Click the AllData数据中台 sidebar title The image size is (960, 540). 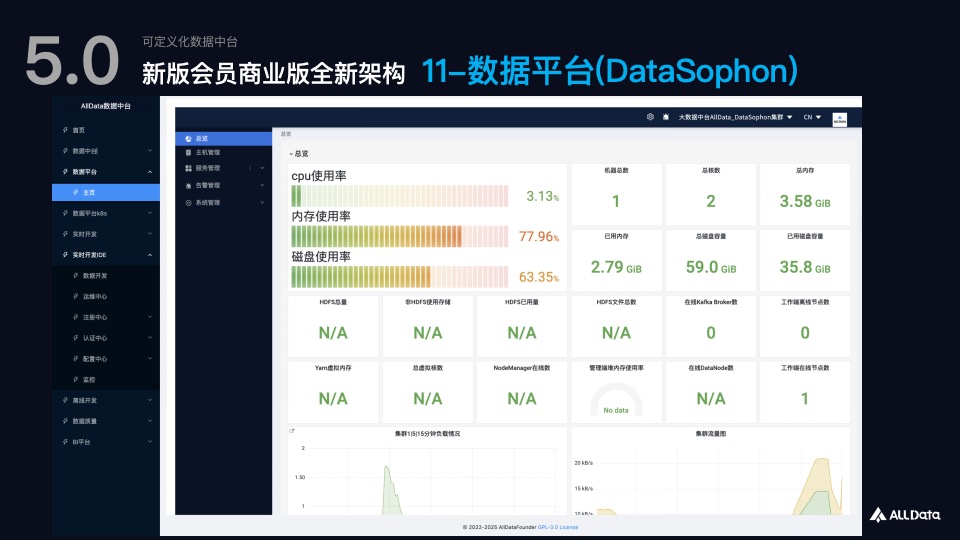tap(106, 106)
